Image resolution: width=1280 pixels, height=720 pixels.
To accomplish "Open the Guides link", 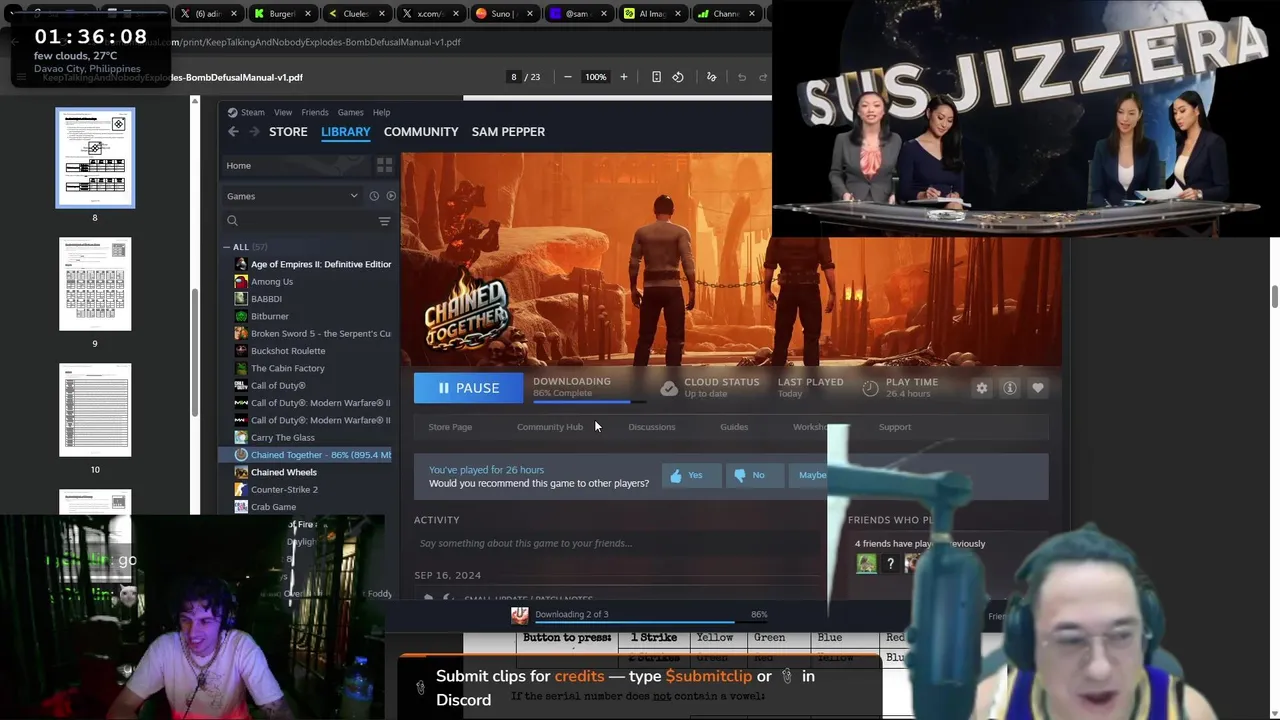I will [x=734, y=427].
